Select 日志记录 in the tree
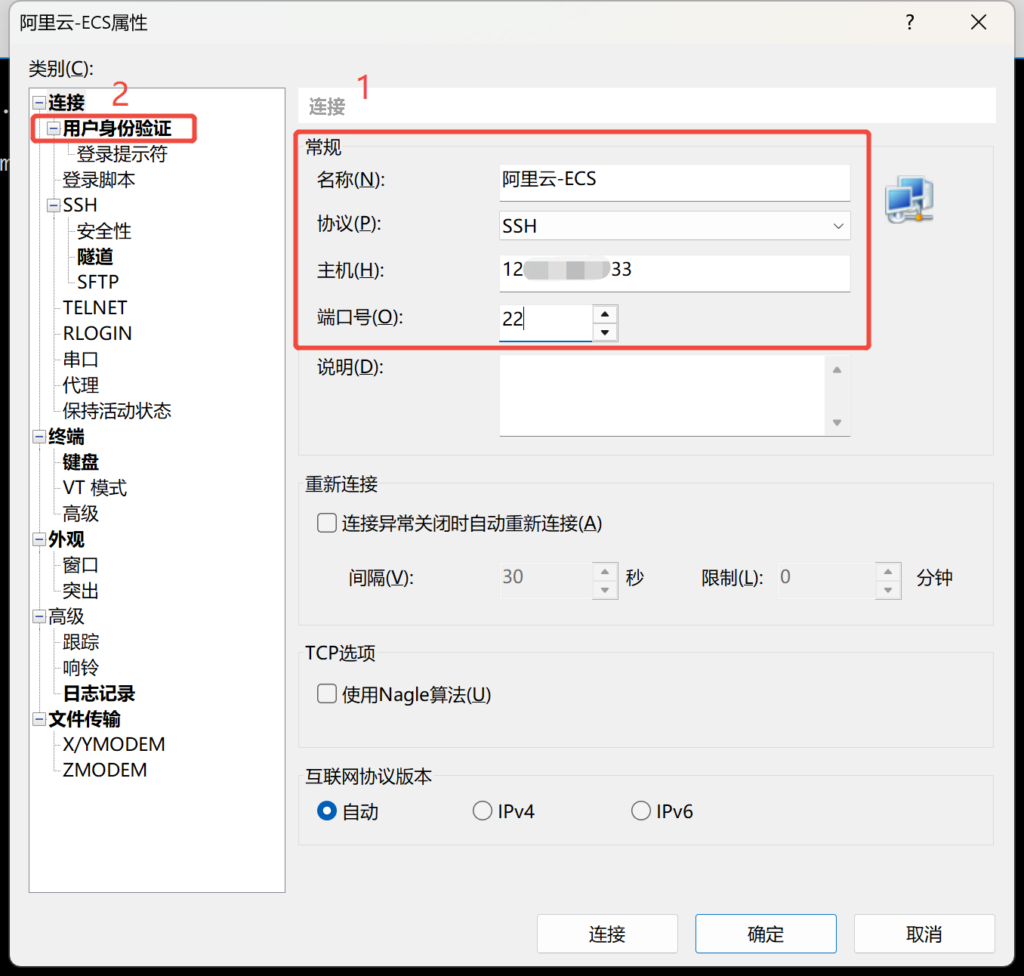Screen dimensions: 1024x976 coord(98,694)
